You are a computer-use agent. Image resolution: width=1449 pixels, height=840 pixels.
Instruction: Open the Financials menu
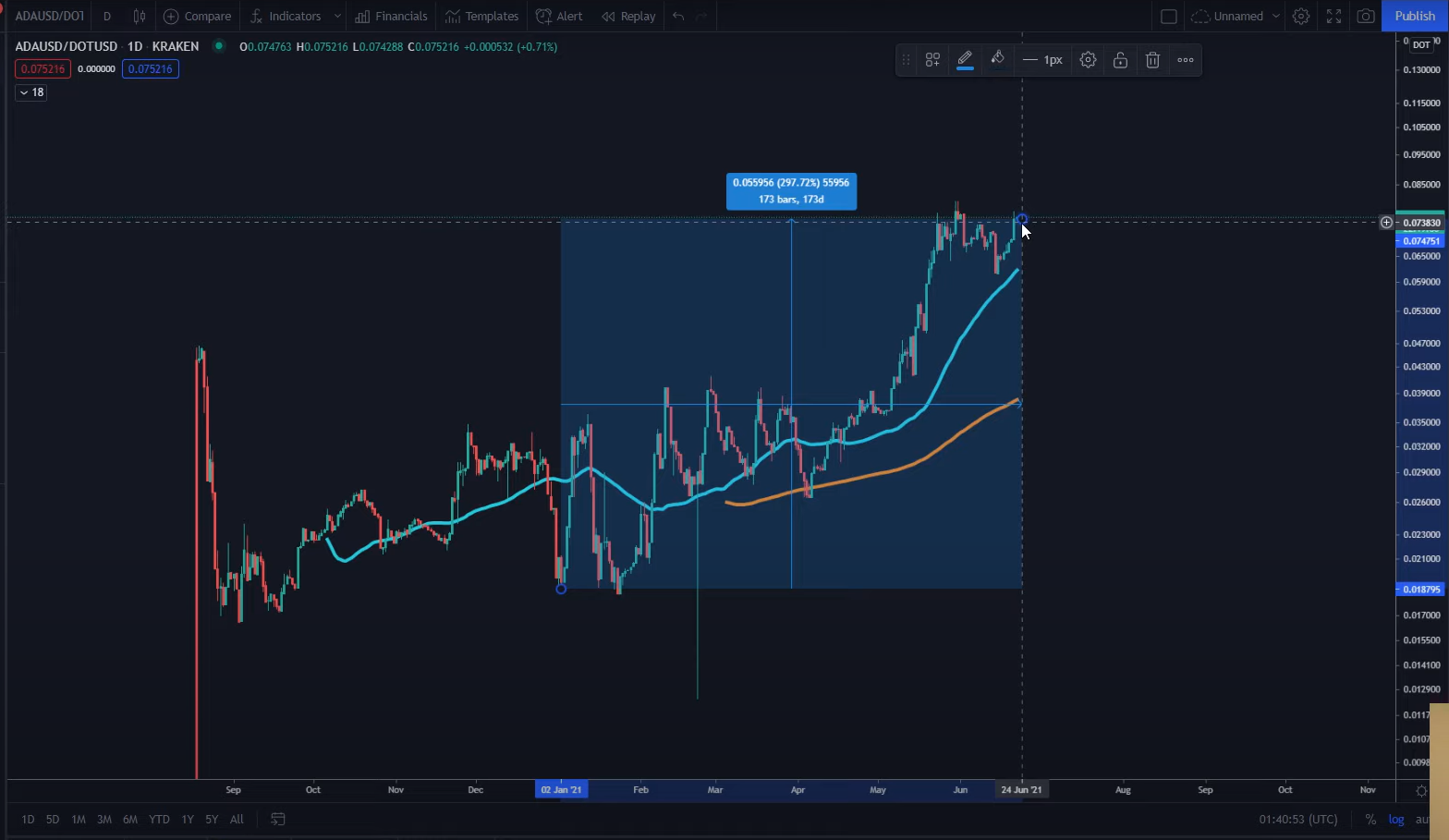pos(392,16)
